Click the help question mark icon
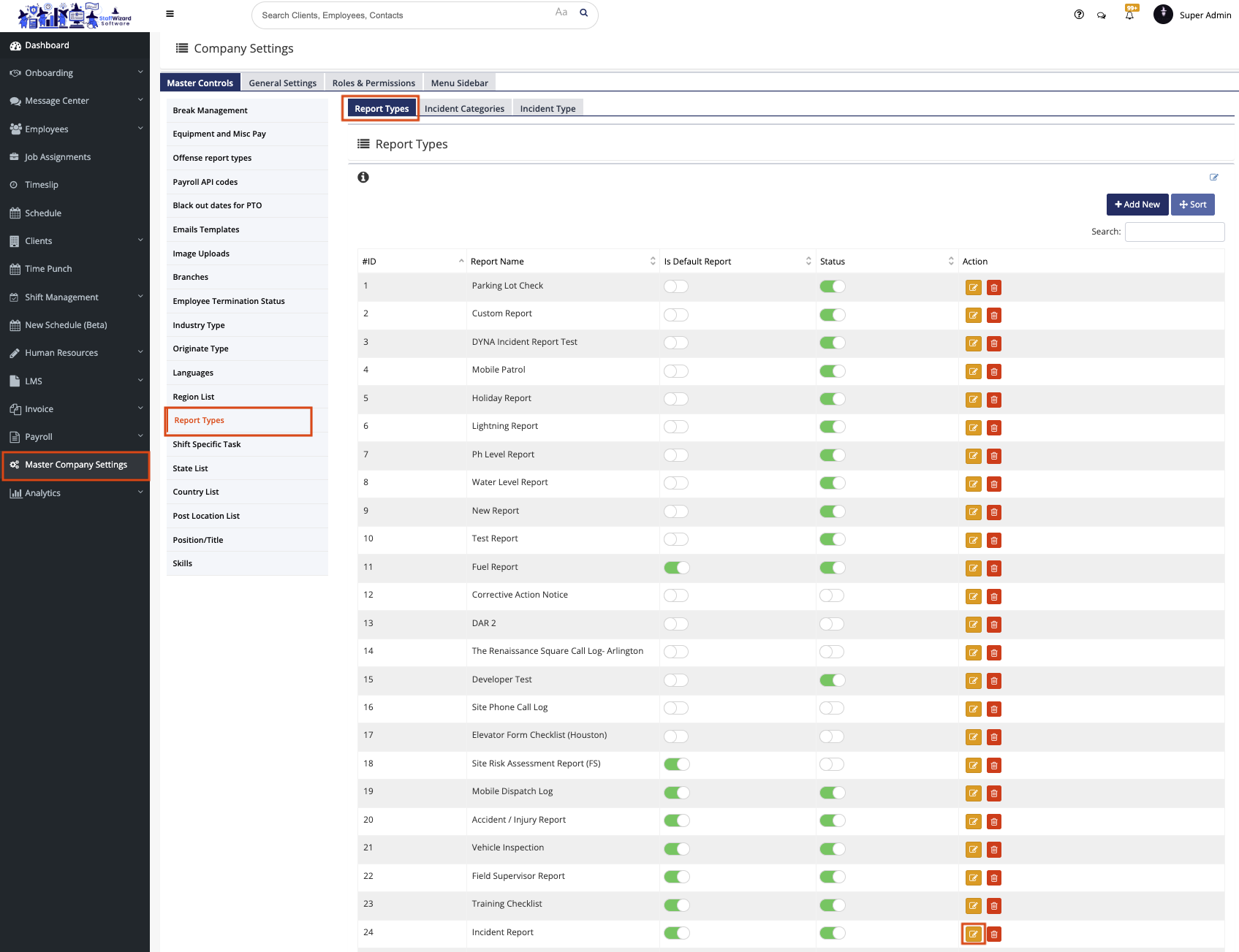The image size is (1239, 952). (x=1079, y=15)
